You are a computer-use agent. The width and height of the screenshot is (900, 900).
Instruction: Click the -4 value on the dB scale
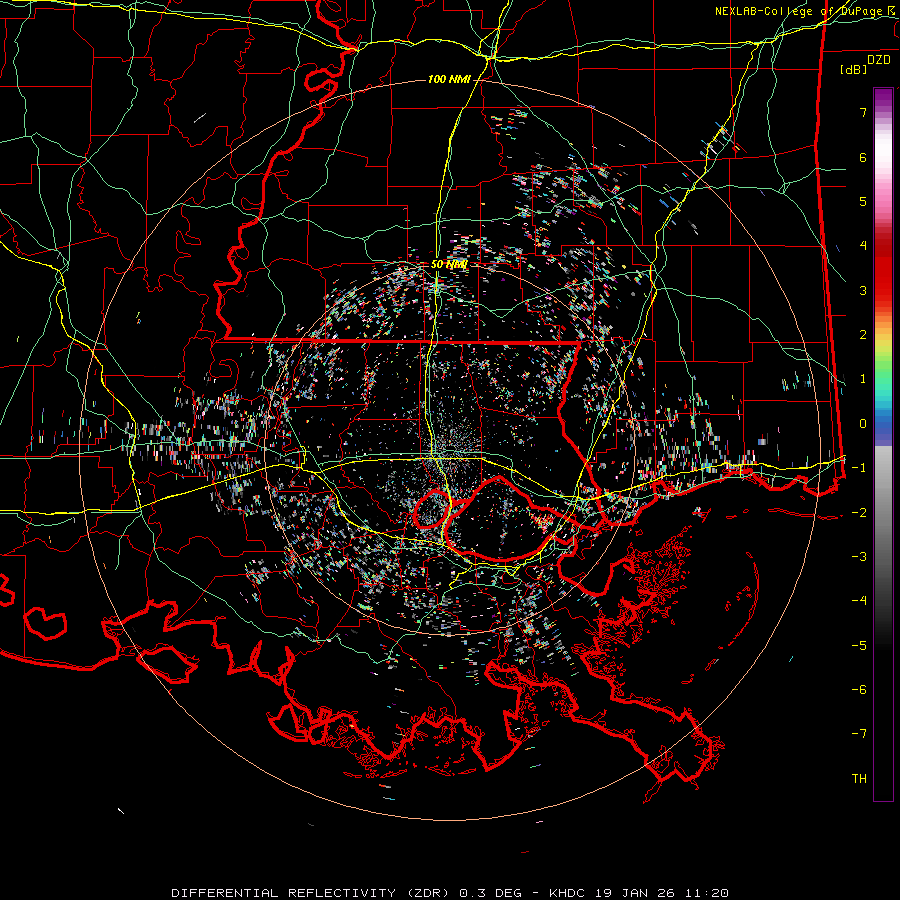pos(859,601)
